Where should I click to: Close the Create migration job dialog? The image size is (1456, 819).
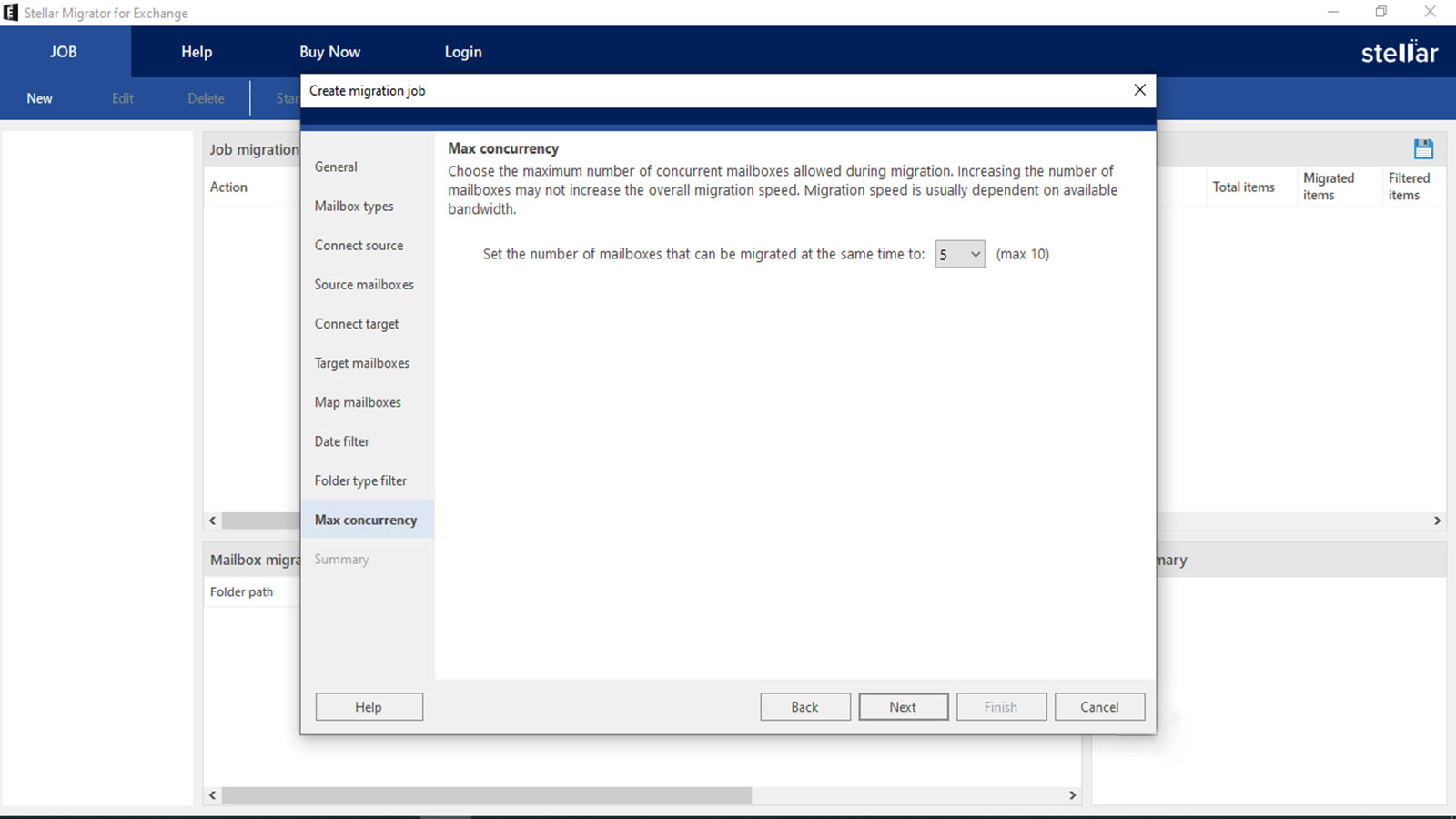pyautogui.click(x=1139, y=90)
